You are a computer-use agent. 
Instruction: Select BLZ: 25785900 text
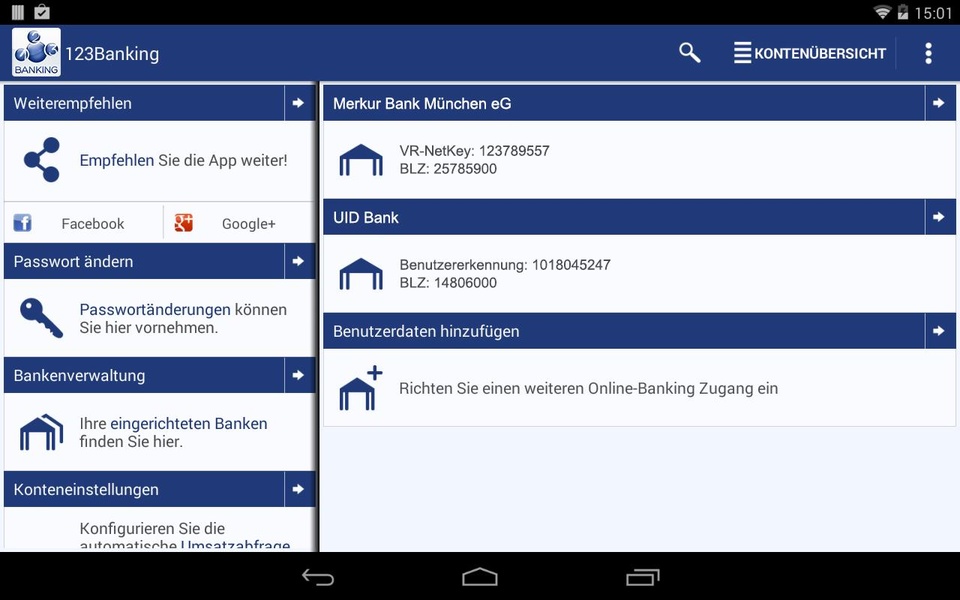tap(448, 169)
